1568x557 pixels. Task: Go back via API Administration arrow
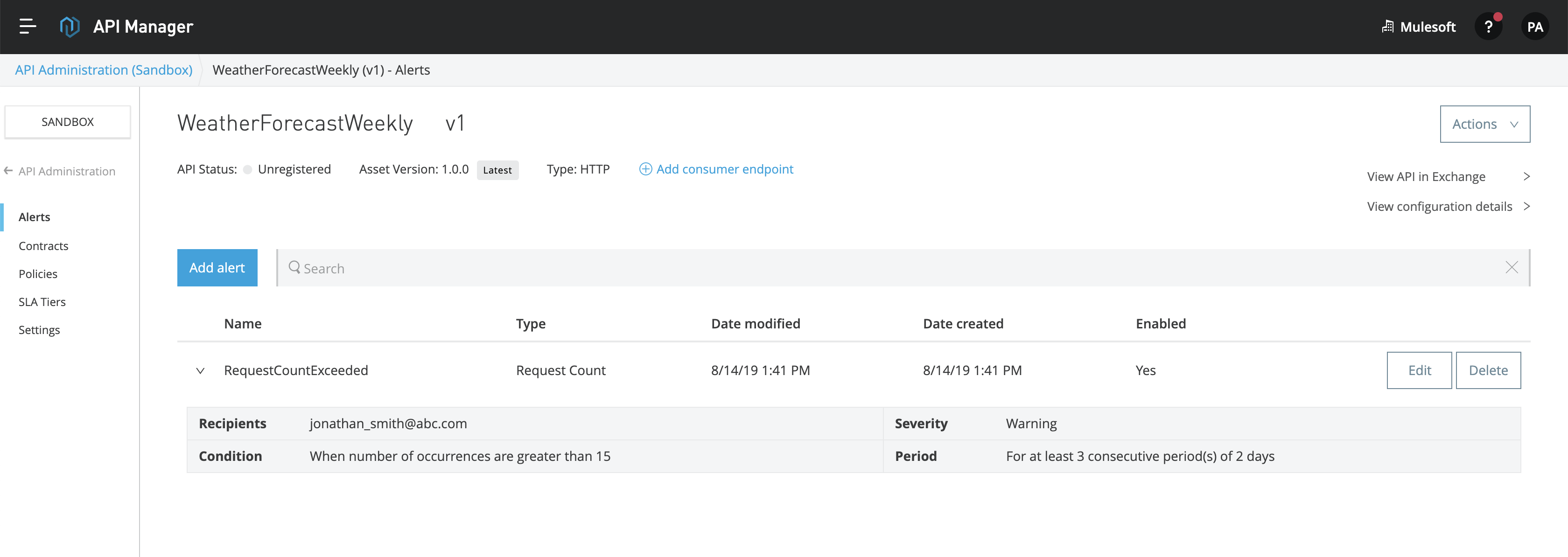(8, 171)
